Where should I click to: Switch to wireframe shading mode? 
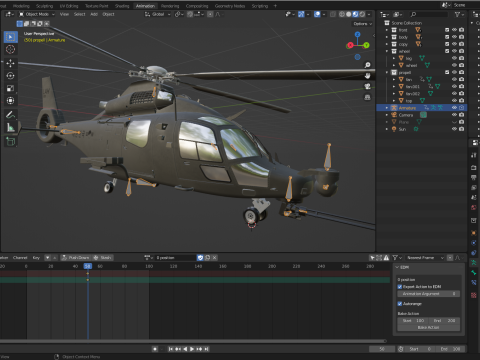[x=342, y=14]
